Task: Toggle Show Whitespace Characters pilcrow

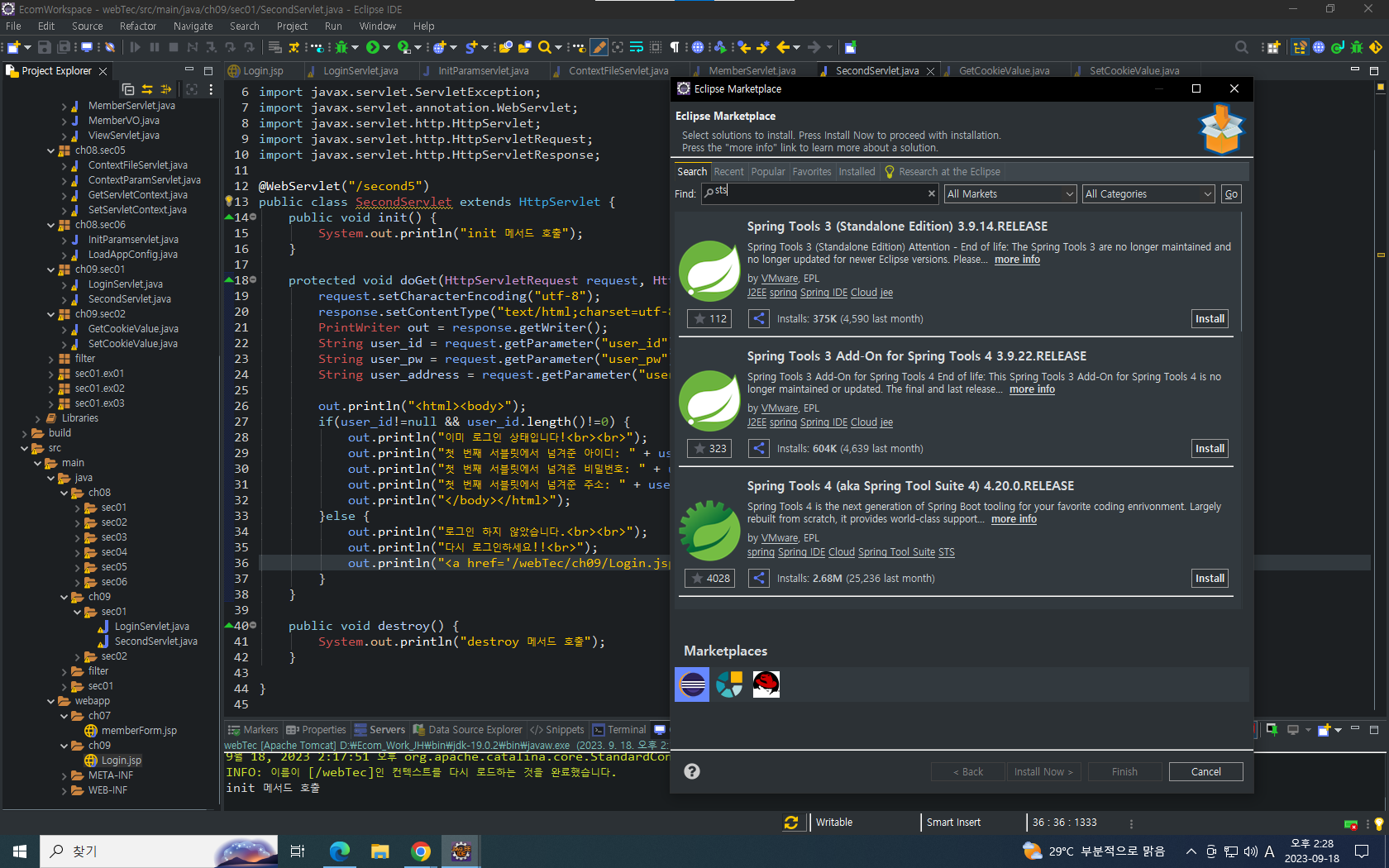Action: [675, 47]
